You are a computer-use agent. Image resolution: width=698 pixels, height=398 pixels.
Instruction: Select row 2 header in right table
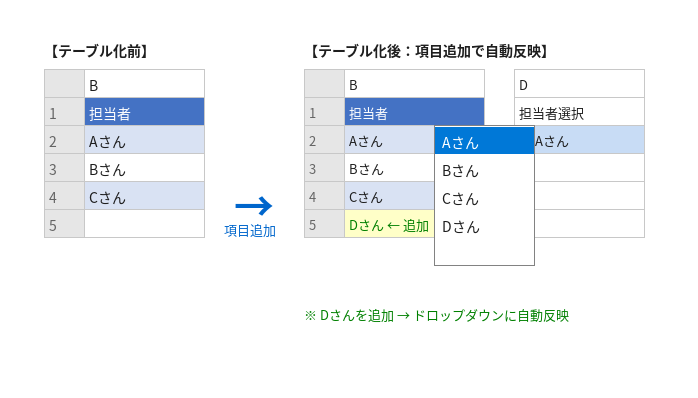(325, 140)
